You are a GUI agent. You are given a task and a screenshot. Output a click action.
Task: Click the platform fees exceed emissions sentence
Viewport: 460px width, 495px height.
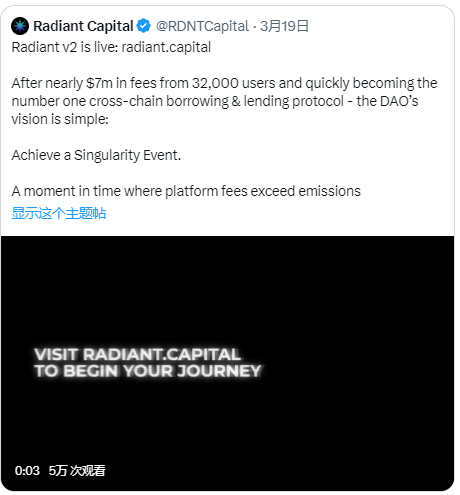186,191
